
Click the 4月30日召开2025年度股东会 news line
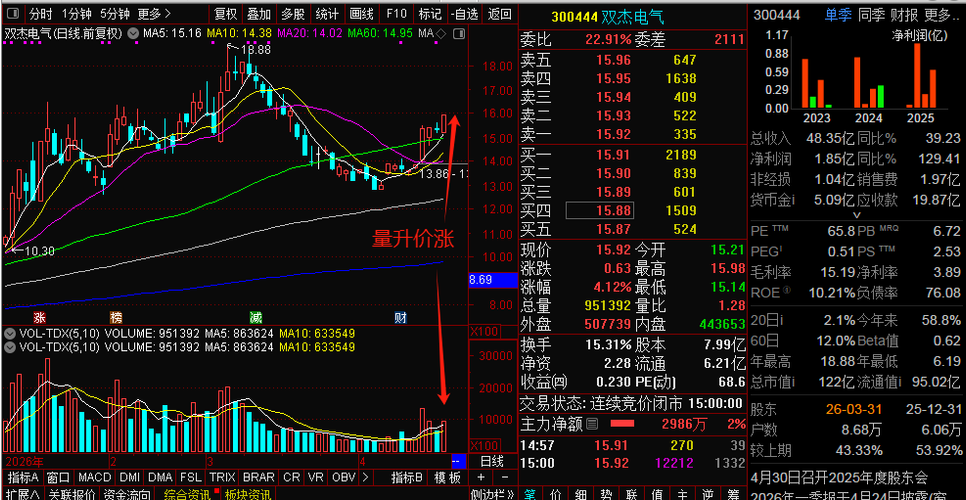[840, 477]
